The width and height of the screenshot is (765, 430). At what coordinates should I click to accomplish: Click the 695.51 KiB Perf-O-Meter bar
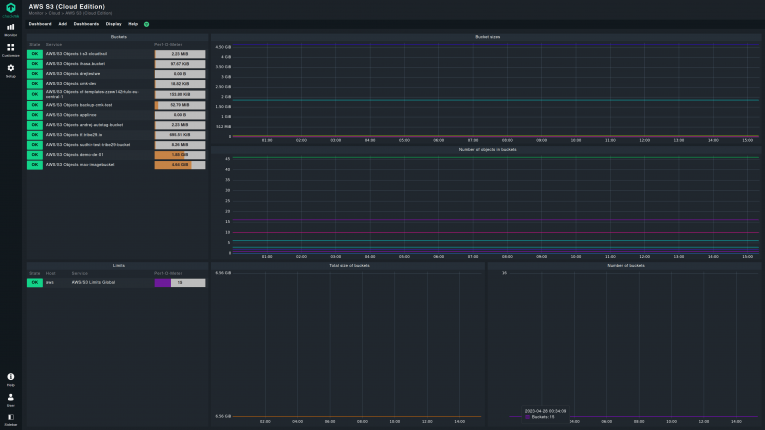click(x=180, y=135)
